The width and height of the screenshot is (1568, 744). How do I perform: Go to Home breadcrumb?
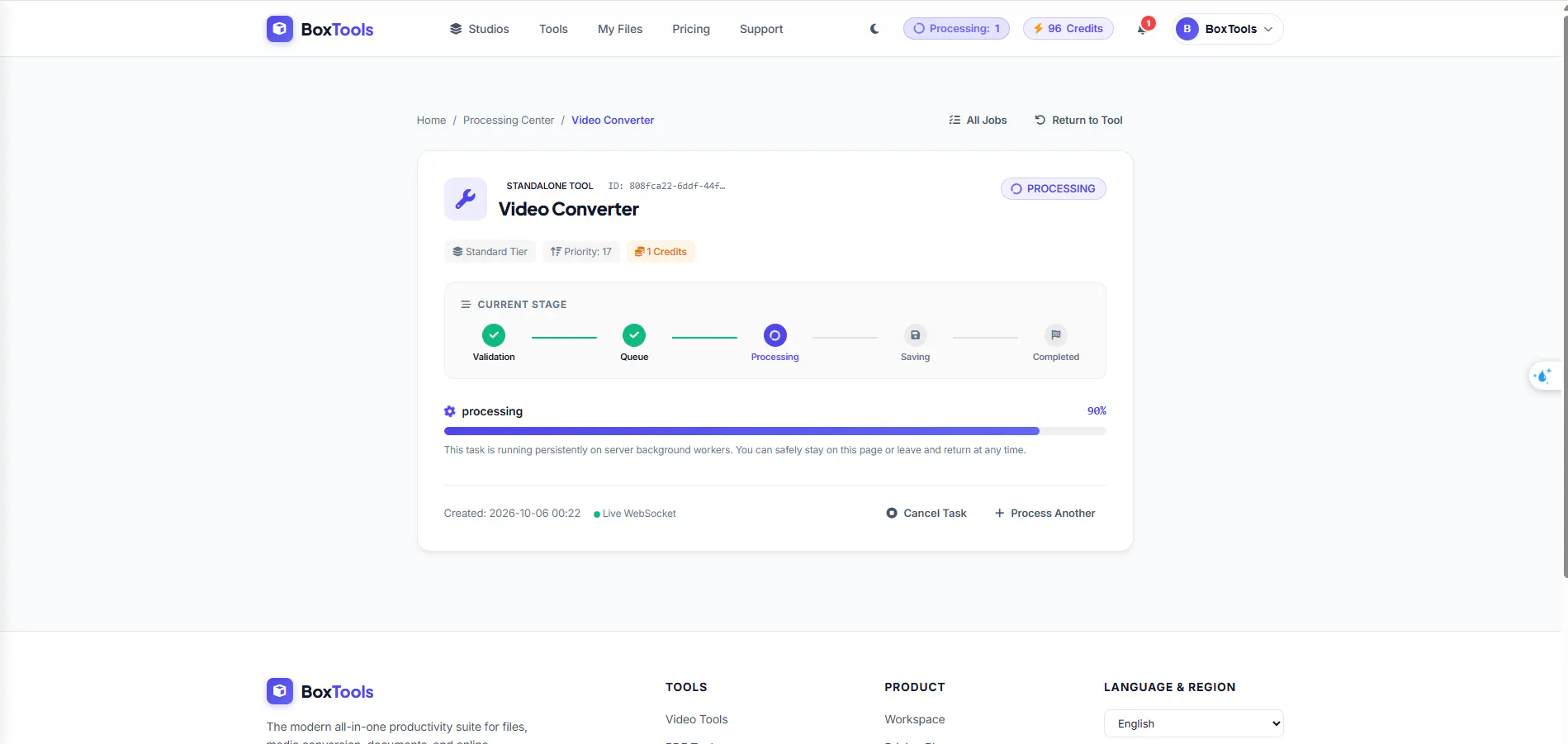(x=431, y=120)
